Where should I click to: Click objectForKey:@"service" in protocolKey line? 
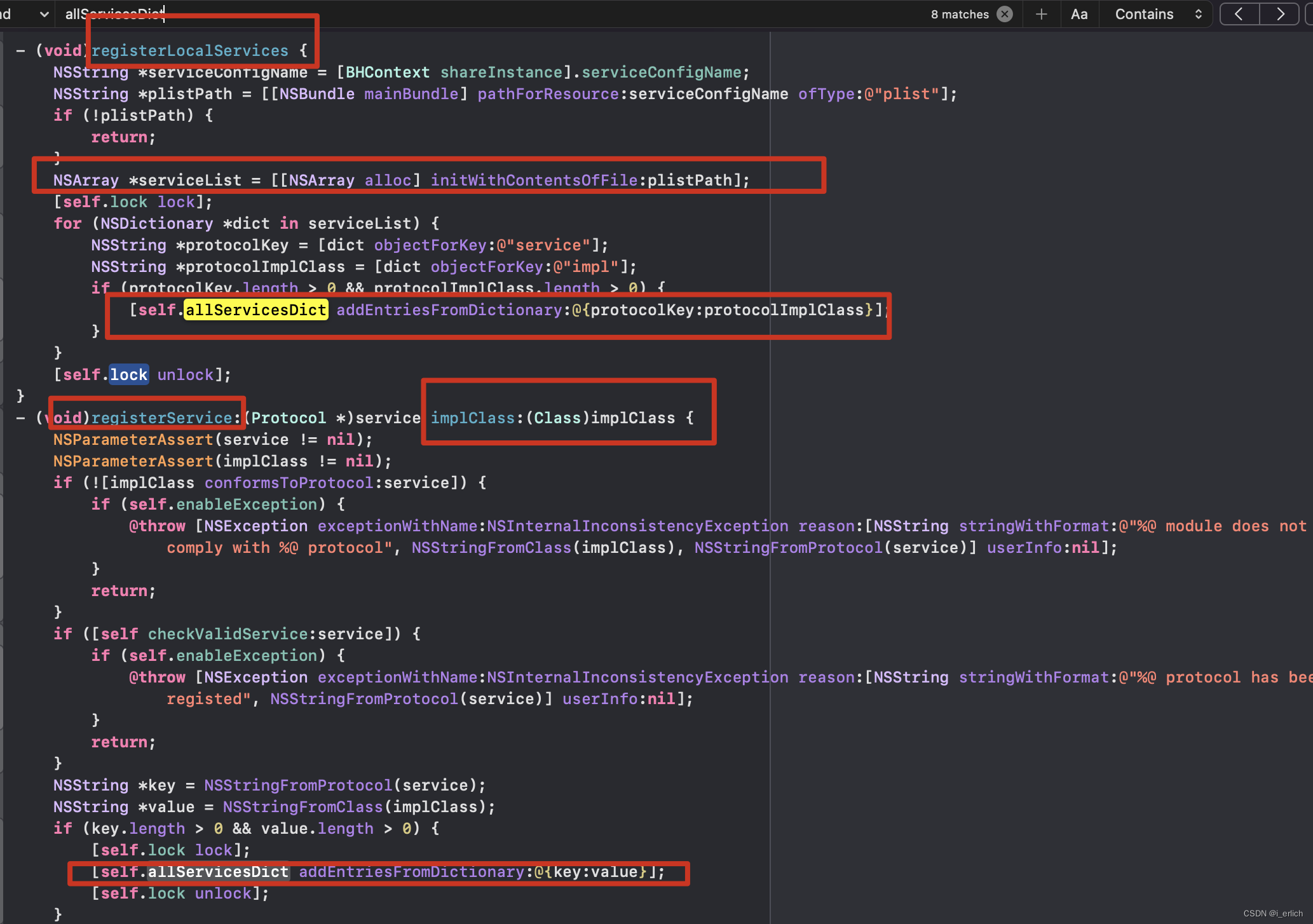point(486,245)
